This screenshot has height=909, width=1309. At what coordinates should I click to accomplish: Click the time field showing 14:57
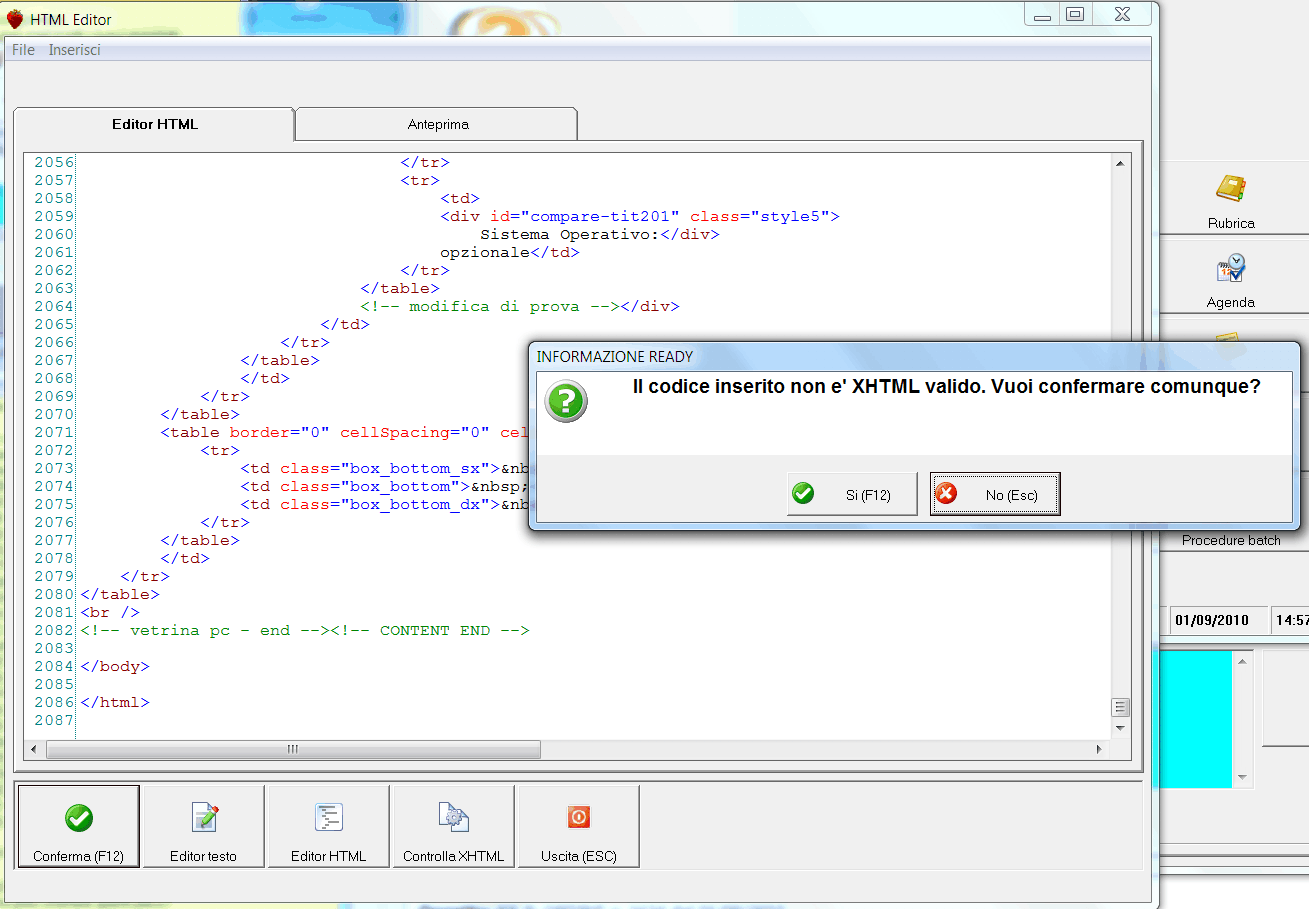point(1291,620)
